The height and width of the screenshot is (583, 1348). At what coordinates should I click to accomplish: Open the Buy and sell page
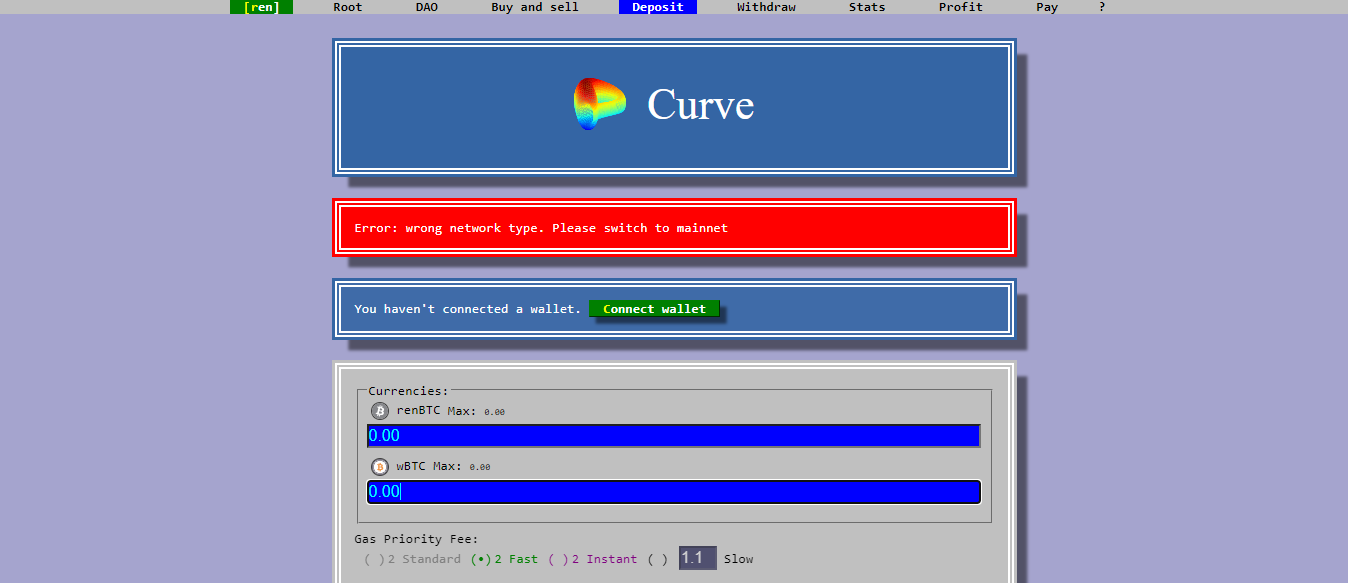(535, 7)
